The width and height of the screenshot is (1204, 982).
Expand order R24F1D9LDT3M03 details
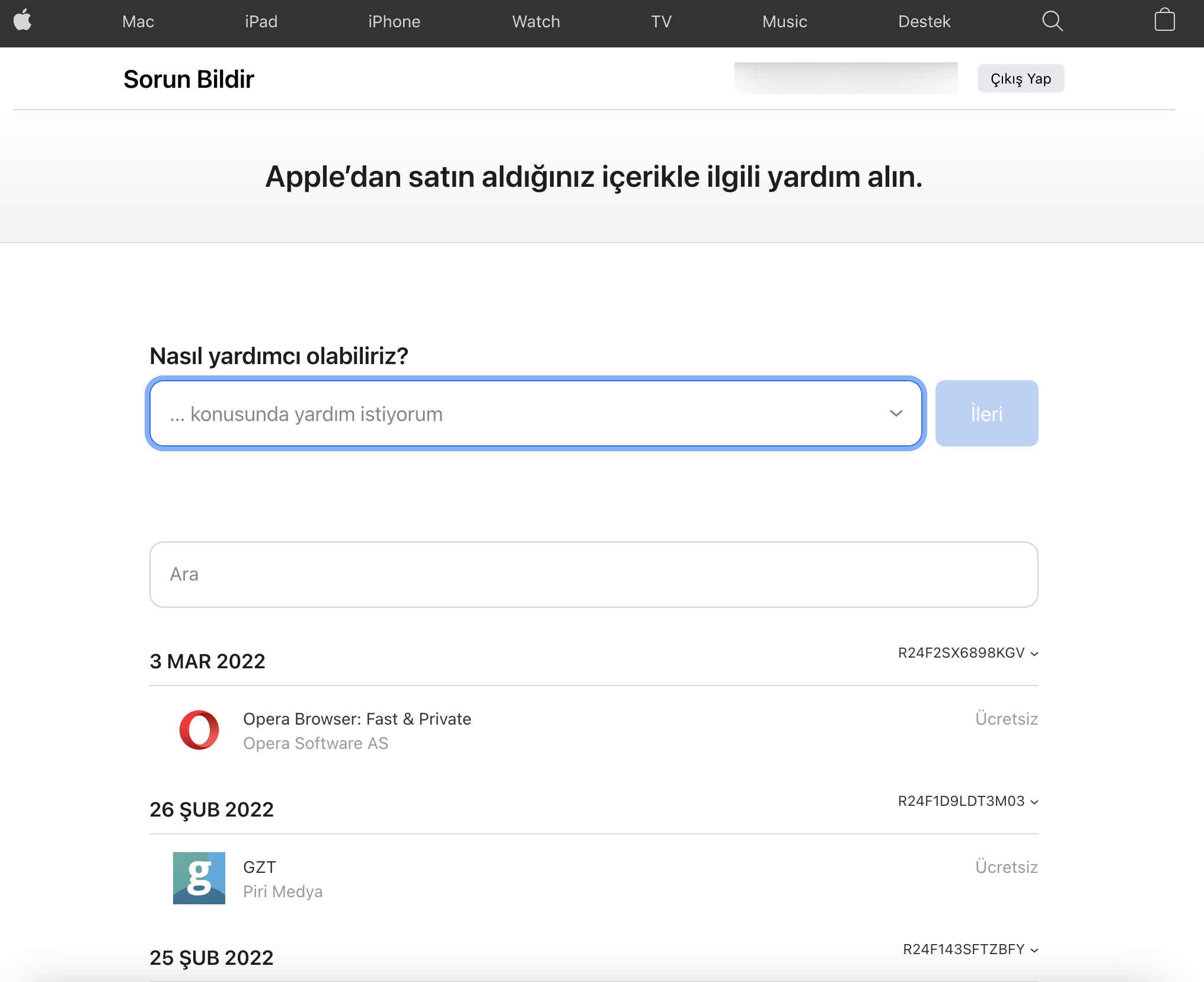[x=968, y=801]
